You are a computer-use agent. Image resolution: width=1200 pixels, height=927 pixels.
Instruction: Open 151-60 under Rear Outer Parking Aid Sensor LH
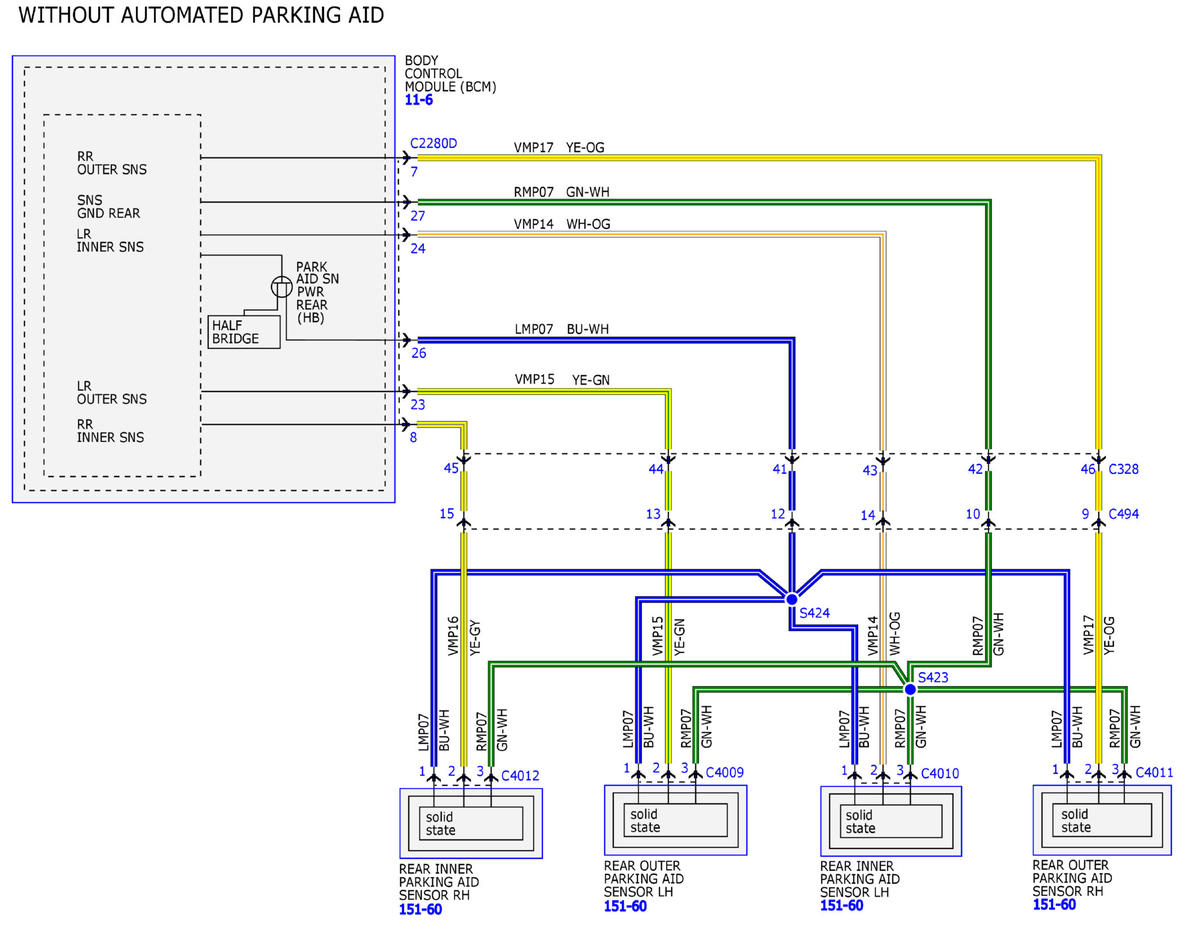click(x=625, y=907)
